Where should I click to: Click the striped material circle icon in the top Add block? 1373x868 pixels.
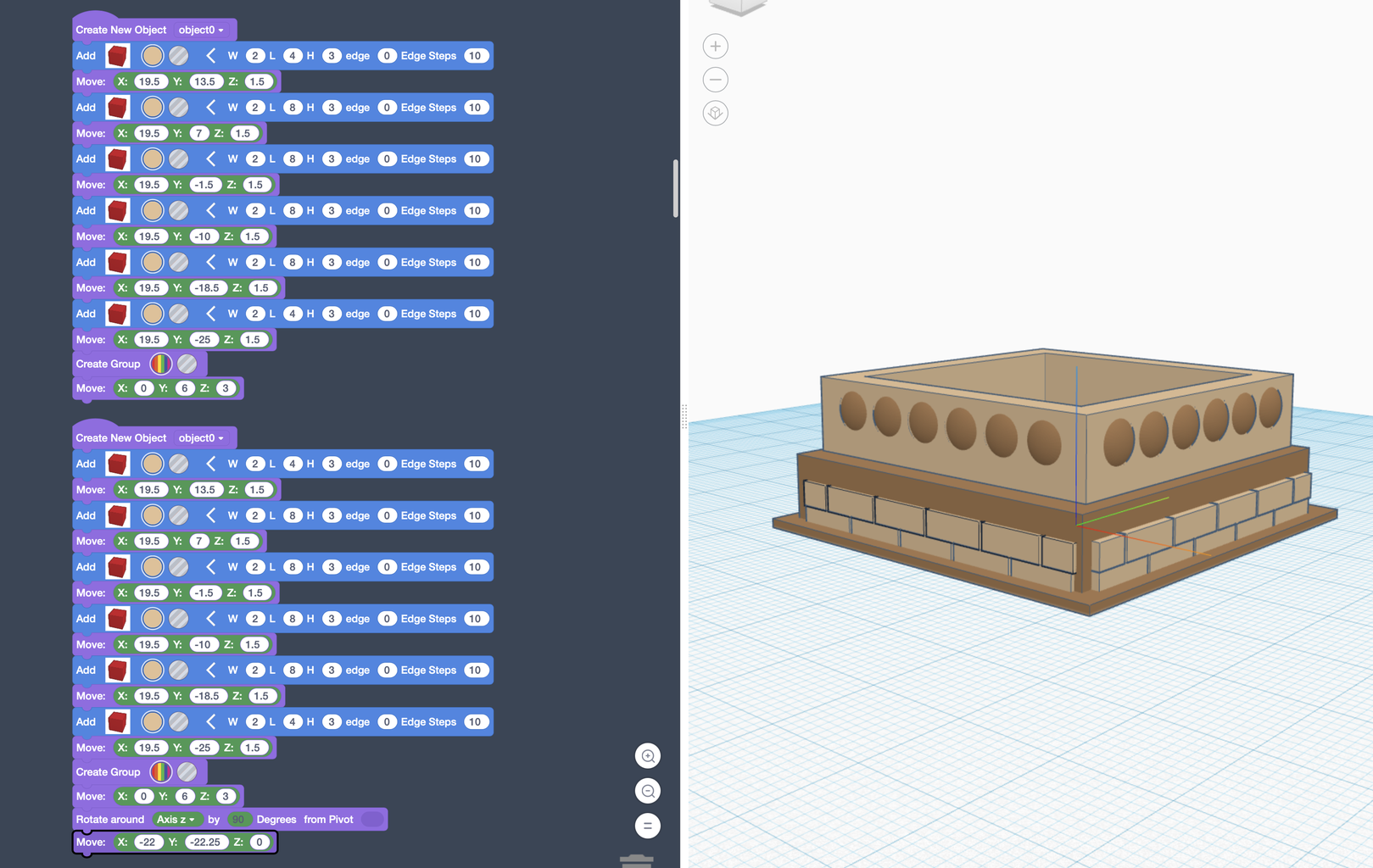point(179,55)
